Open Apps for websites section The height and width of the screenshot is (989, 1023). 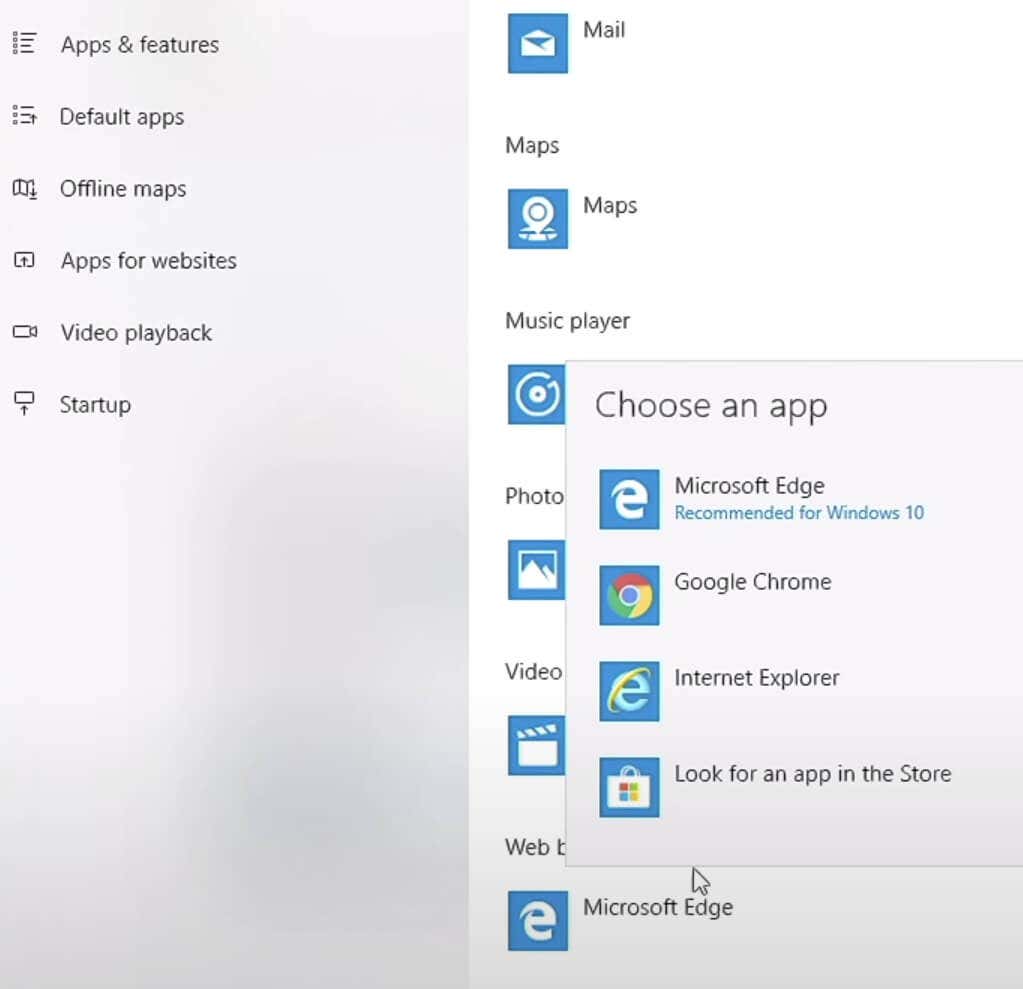[149, 260]
